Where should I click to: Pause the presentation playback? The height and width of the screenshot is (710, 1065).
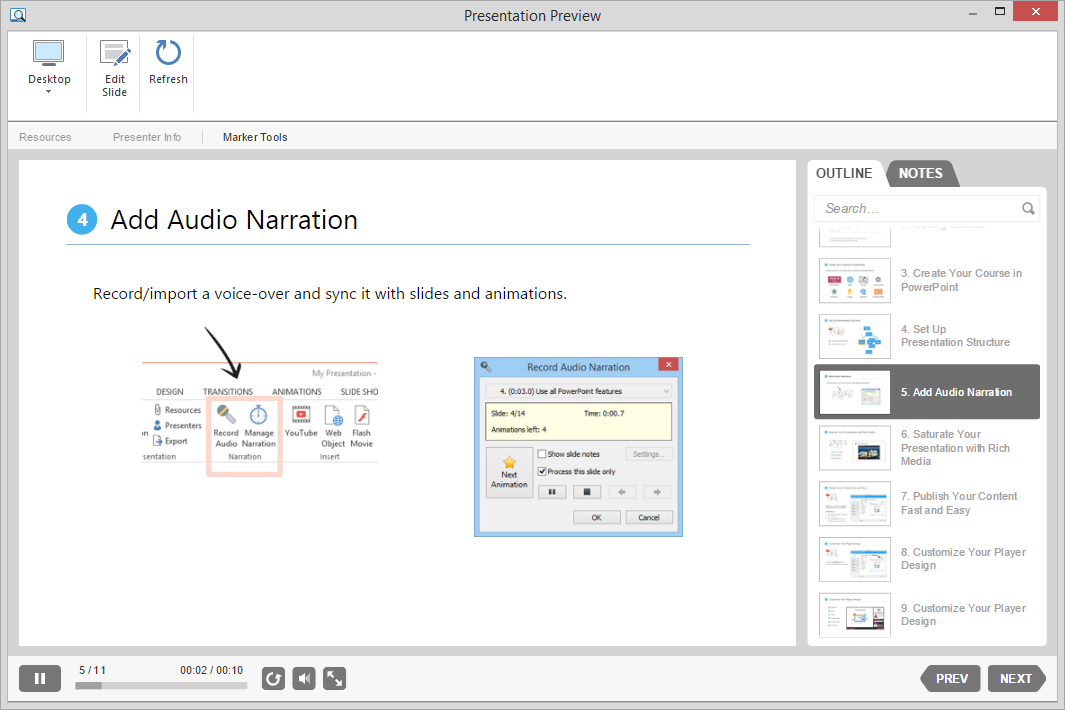pyautogui.click(x=40, y=679)
